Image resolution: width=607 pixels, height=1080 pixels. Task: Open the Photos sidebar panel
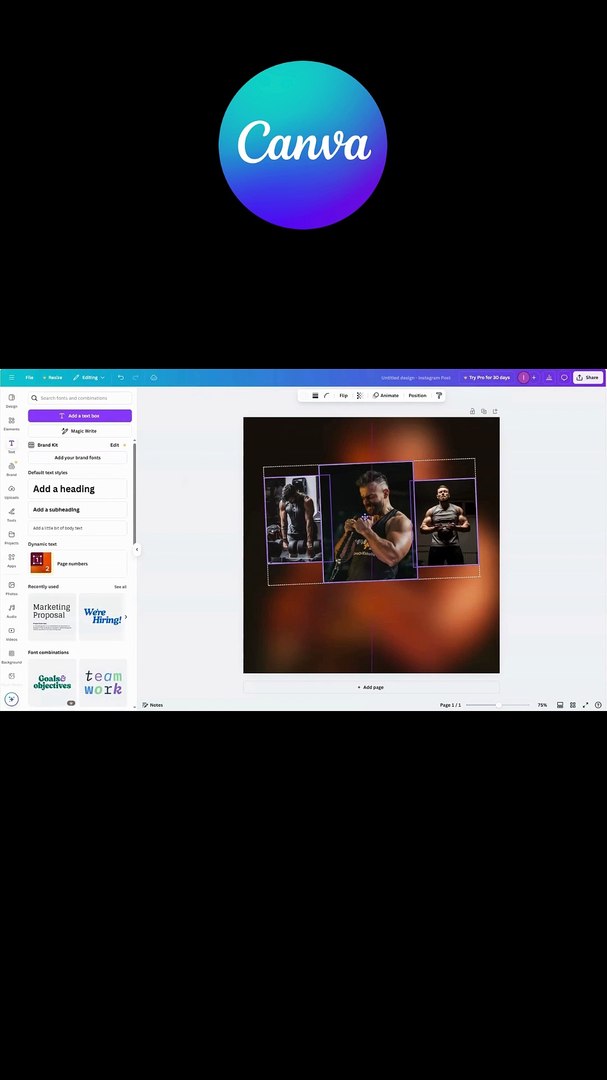(x=11, y=588)
